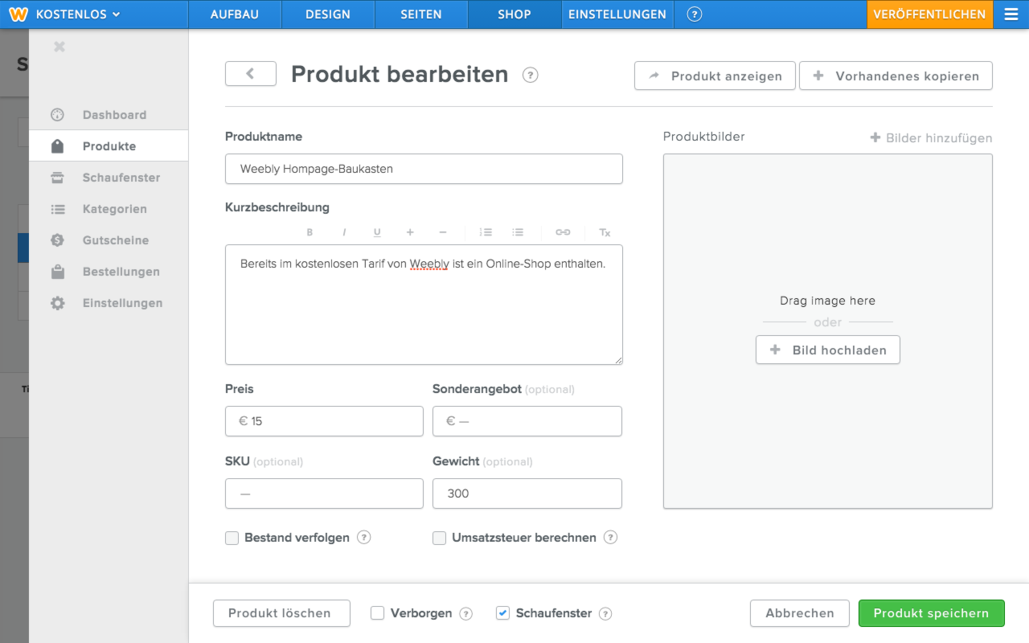The width and height of the screenshot is (1029, 643).
Task: Switch to the Seiten tab
Action: [x=421, y=14]
